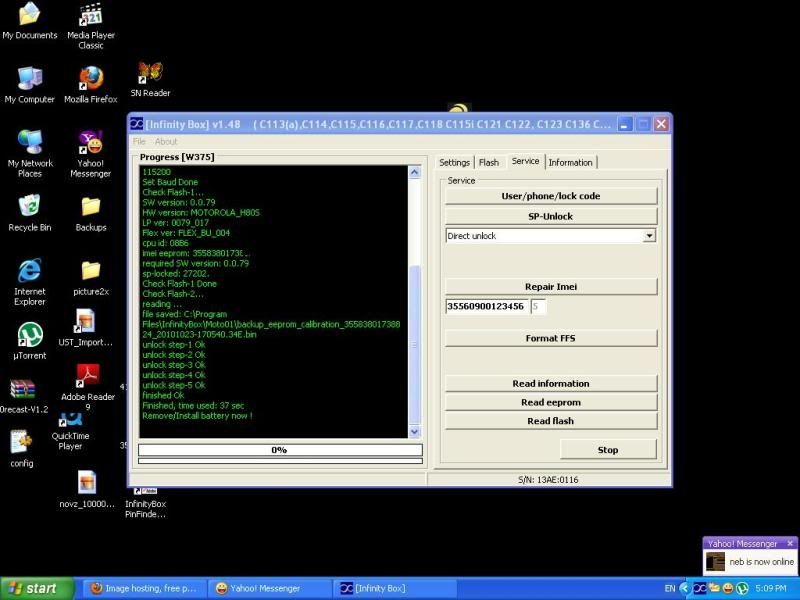Click 'neb is now online' notification
The width and height of the screenshot is (800, 600).
coord(761,561)
